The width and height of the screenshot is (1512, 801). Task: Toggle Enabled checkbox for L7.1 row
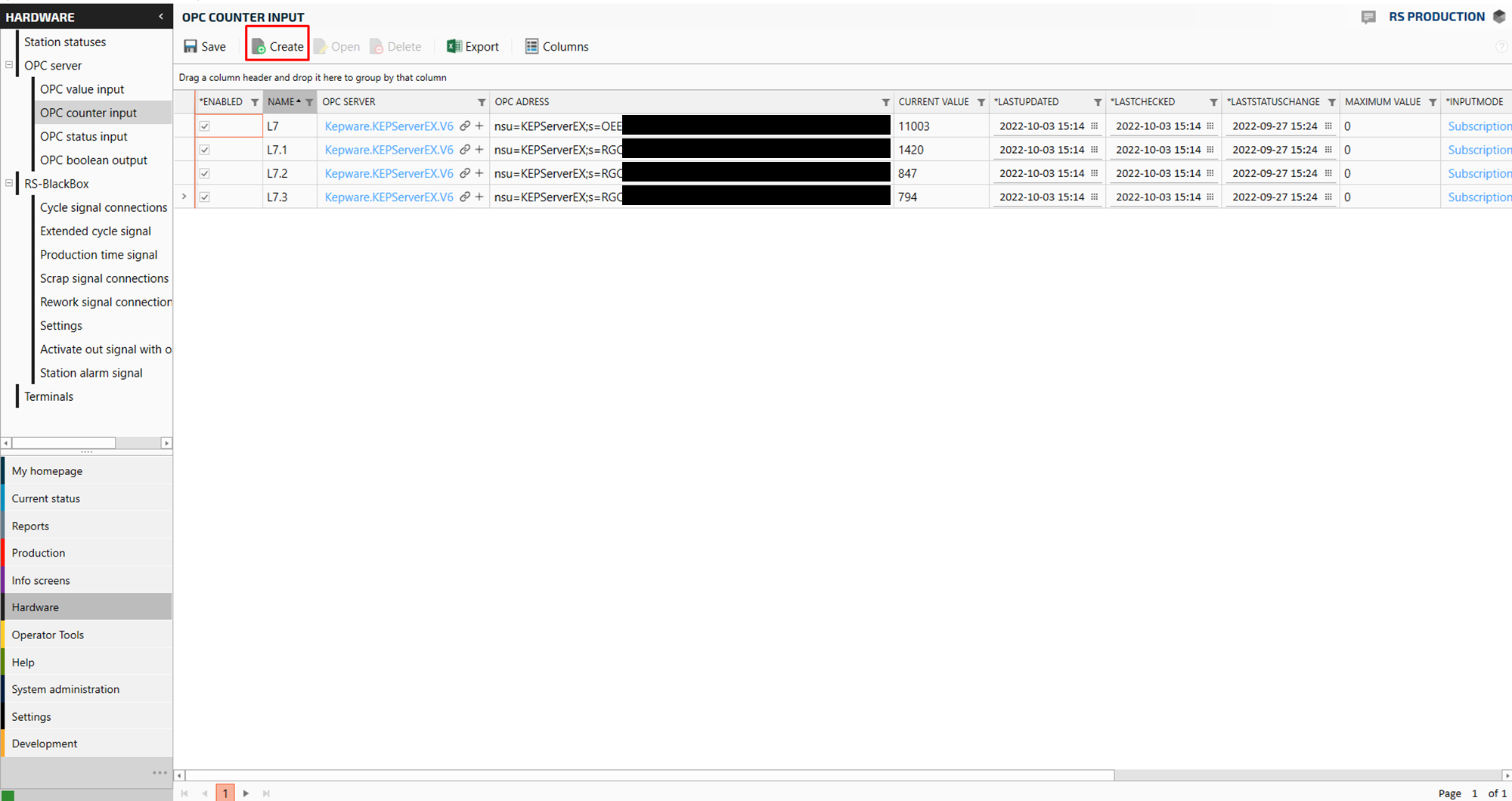pyautogui.click(x=205, y=150)
